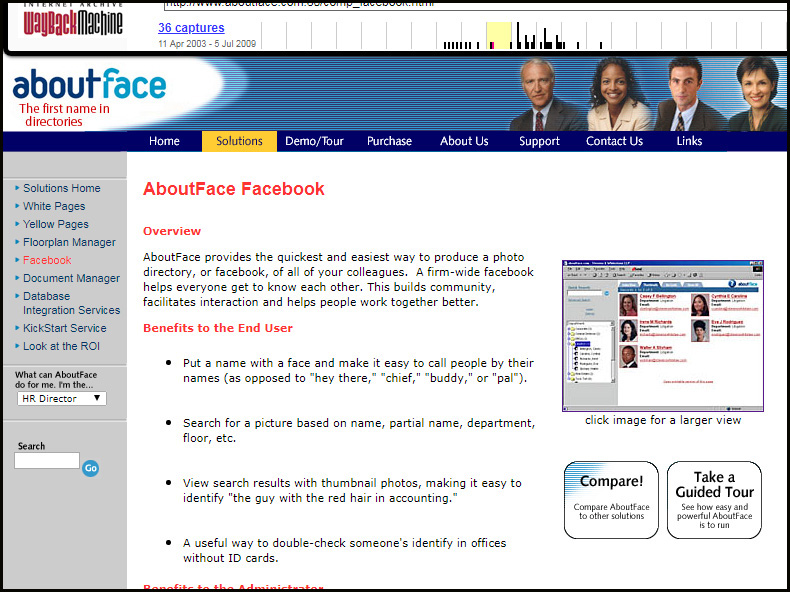Viewport: 790px width, 592px height.
Task: Click the Overview section heading
Action: [172, 231]
